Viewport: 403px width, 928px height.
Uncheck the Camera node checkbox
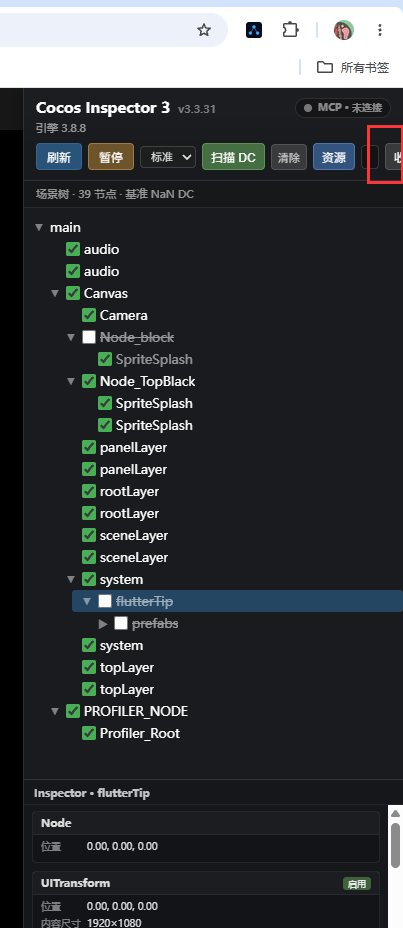tap(89, 315)
